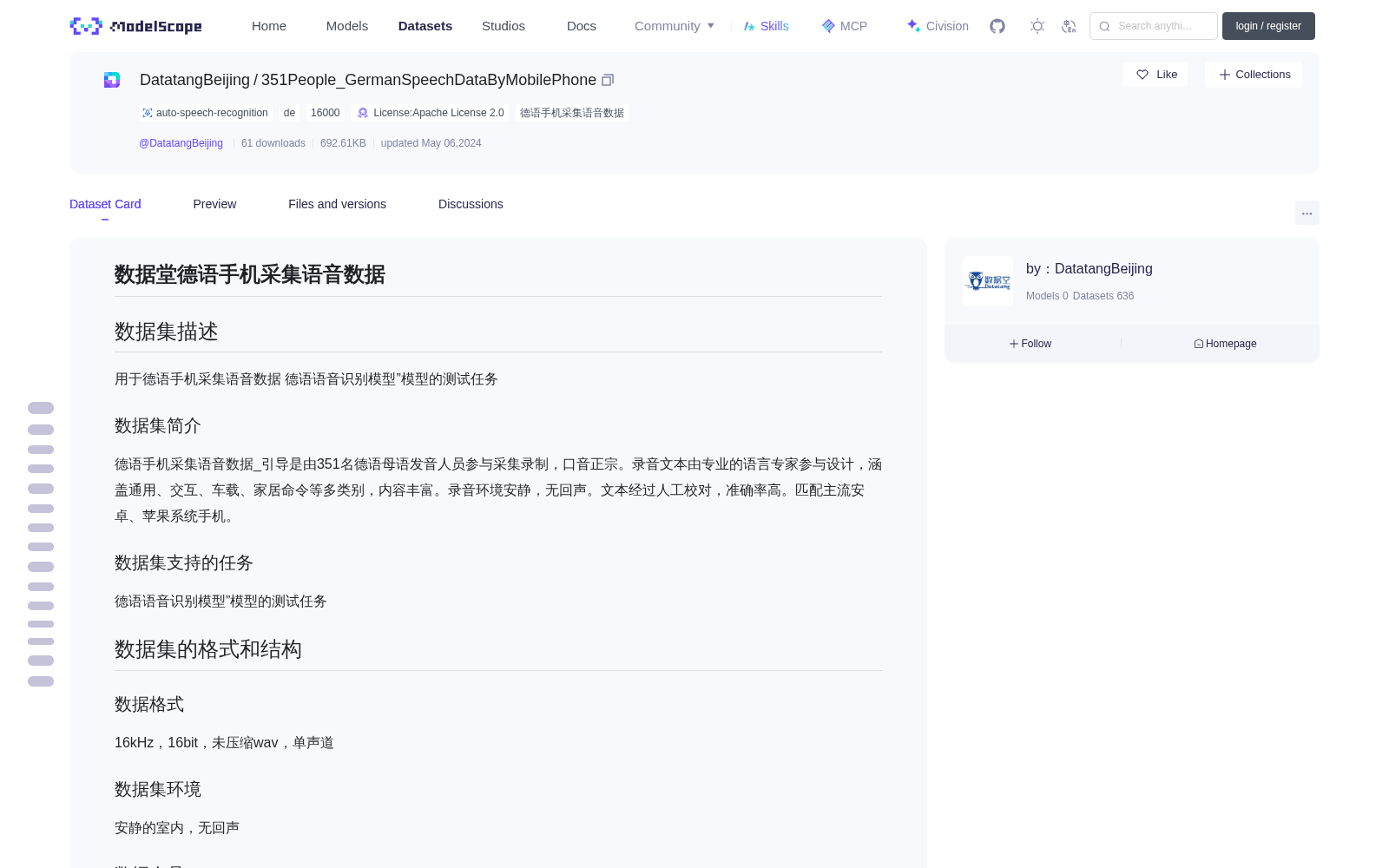Jump via first outline marker on left

41,408
